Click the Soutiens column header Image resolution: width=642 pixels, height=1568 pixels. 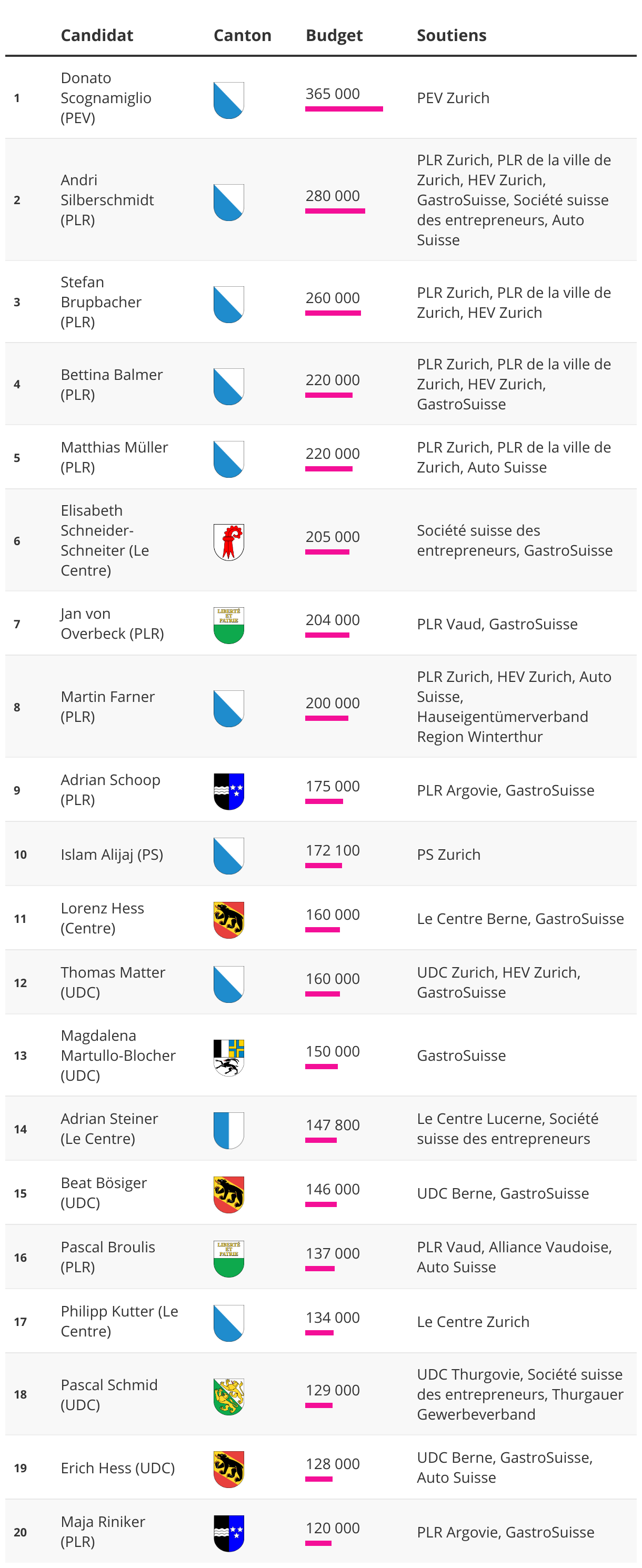[x=452, y=35]
